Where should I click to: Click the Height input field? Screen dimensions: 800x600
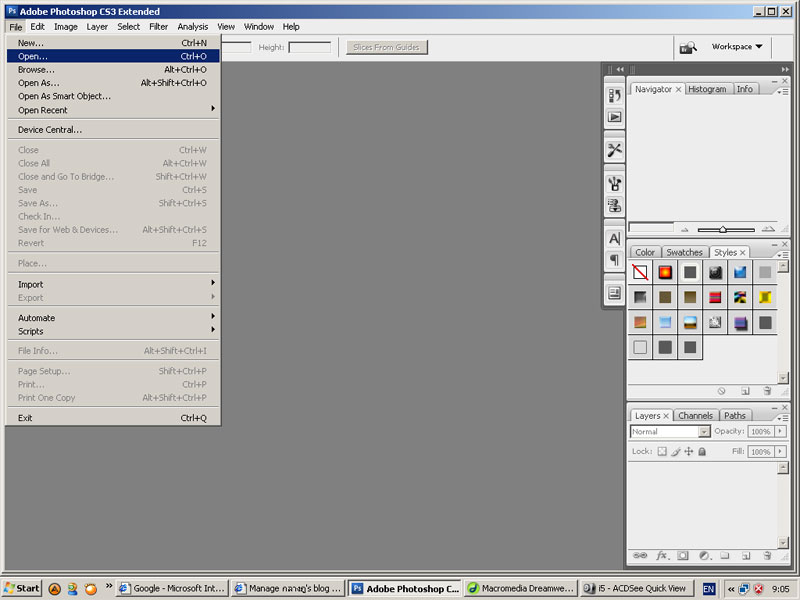(310, 47)
